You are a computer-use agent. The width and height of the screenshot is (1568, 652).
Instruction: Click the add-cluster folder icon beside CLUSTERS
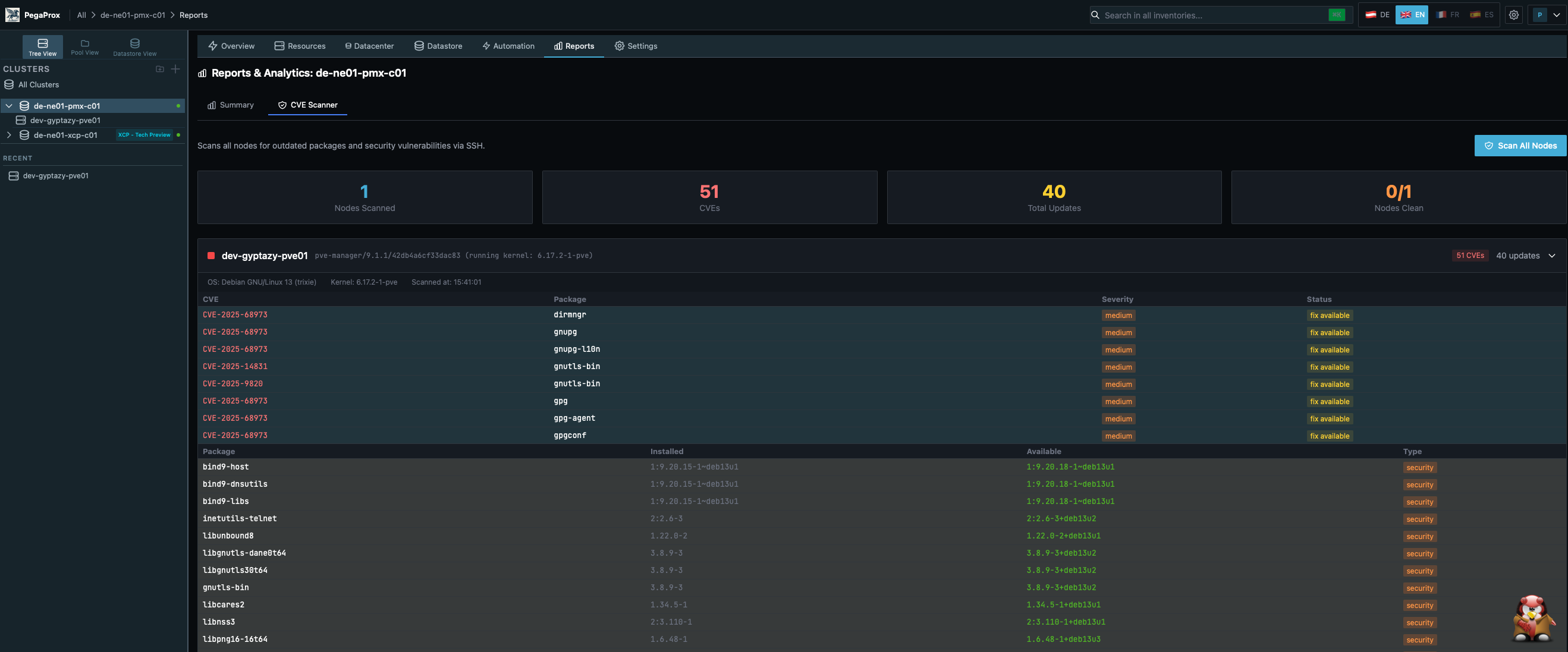[159, 69]
